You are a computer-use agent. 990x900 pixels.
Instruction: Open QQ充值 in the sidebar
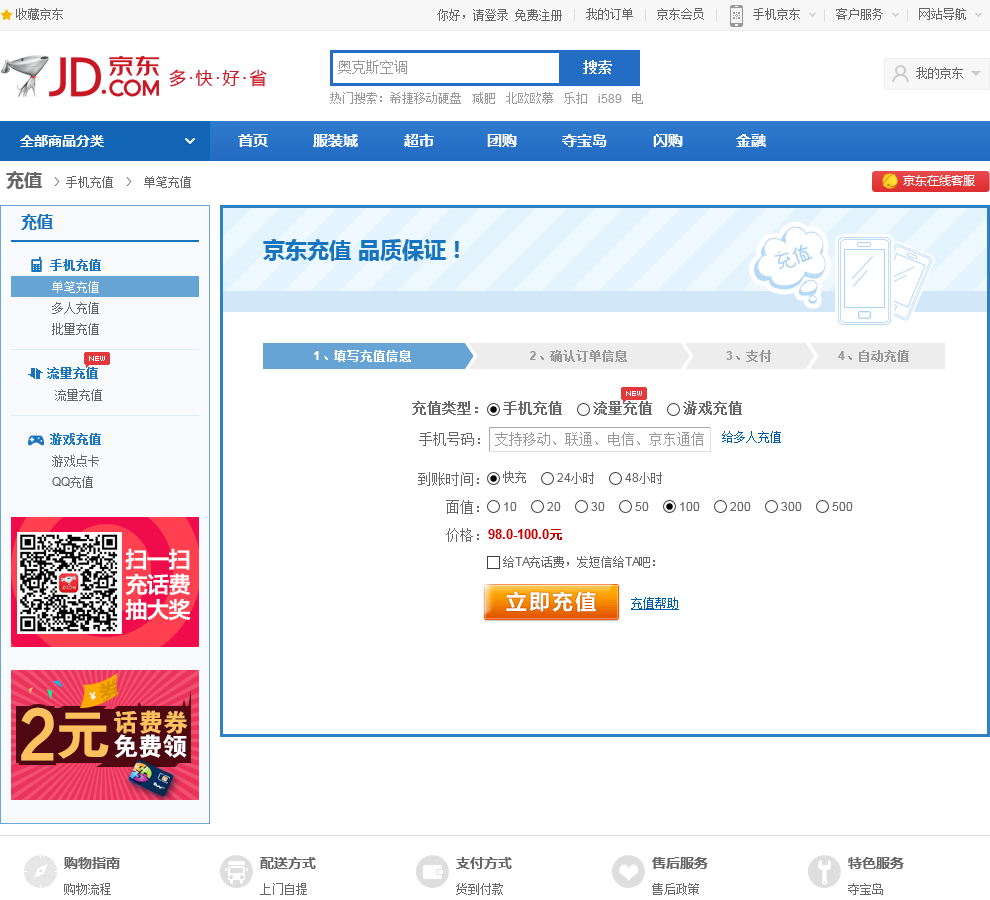coord(73,483)
